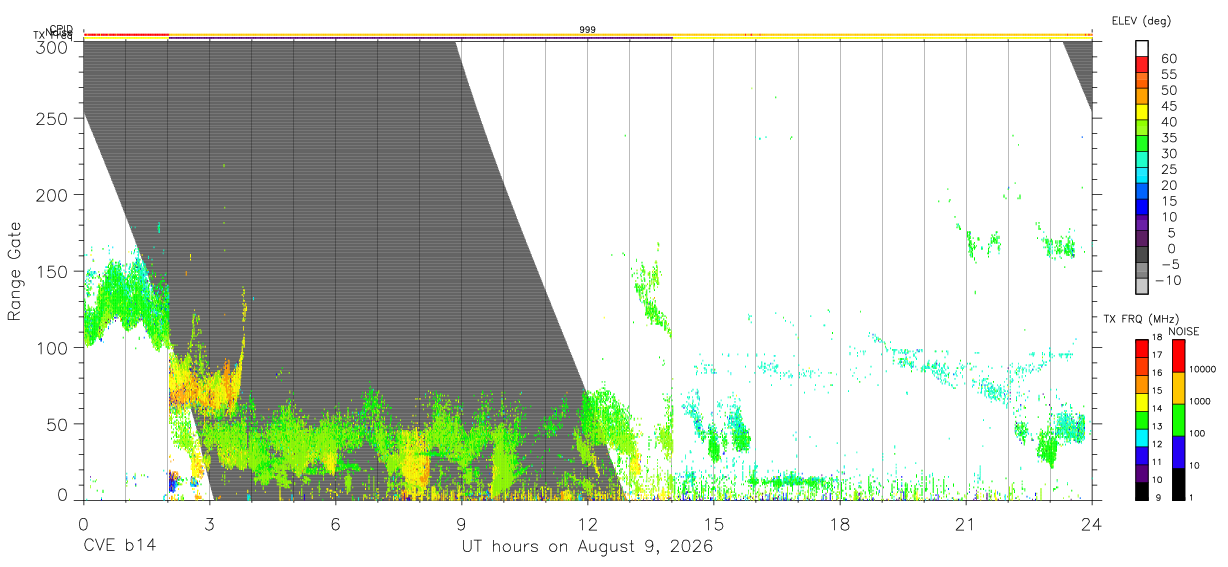Click the red top NOISE colorbar block

coord(1177,356)
